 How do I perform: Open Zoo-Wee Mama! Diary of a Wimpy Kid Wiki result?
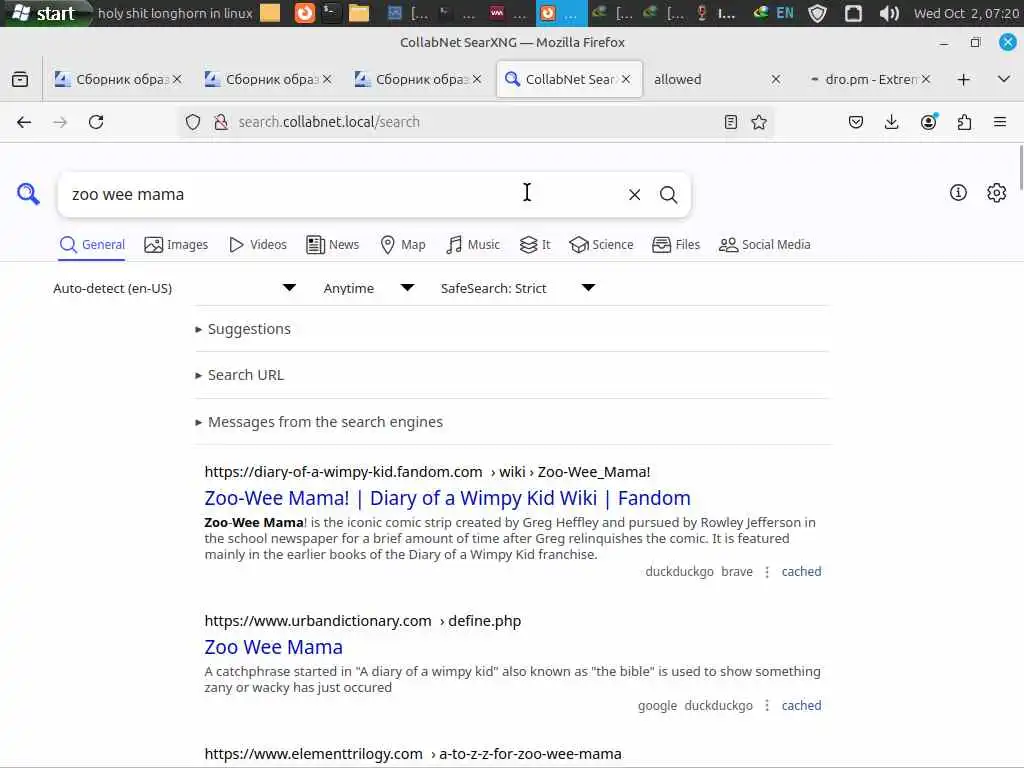pyautogui.click(x=447, y=498)
